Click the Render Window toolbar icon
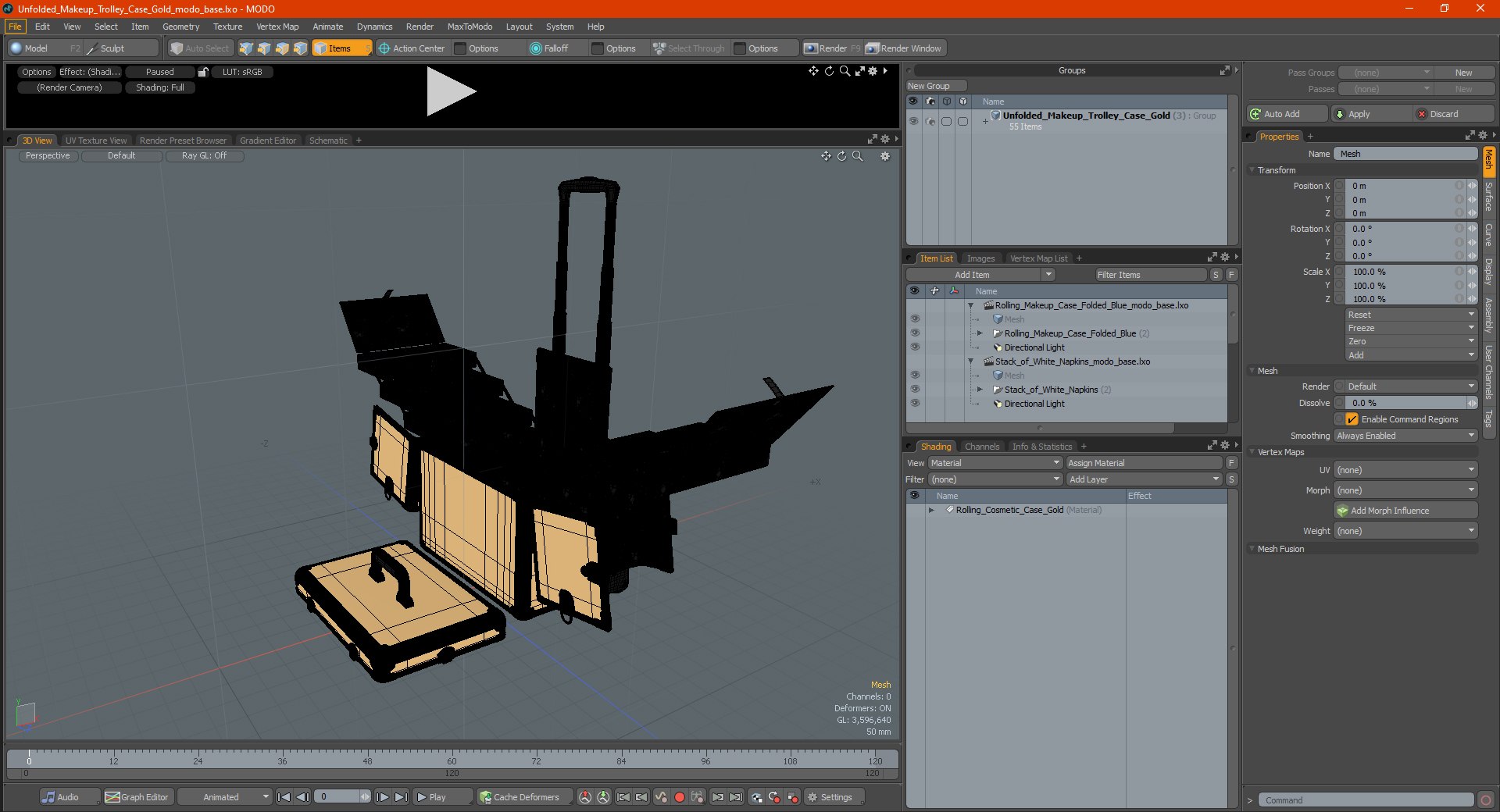The height and width of the screenshot is (812, 1500). 873,48
